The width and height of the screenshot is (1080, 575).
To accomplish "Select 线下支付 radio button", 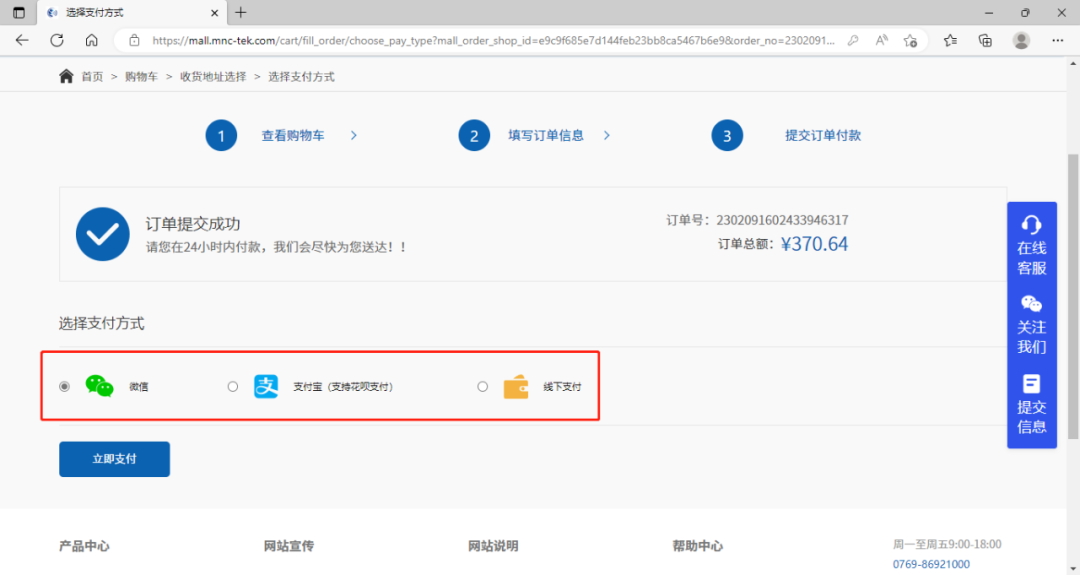I will [x=483, y=386].
